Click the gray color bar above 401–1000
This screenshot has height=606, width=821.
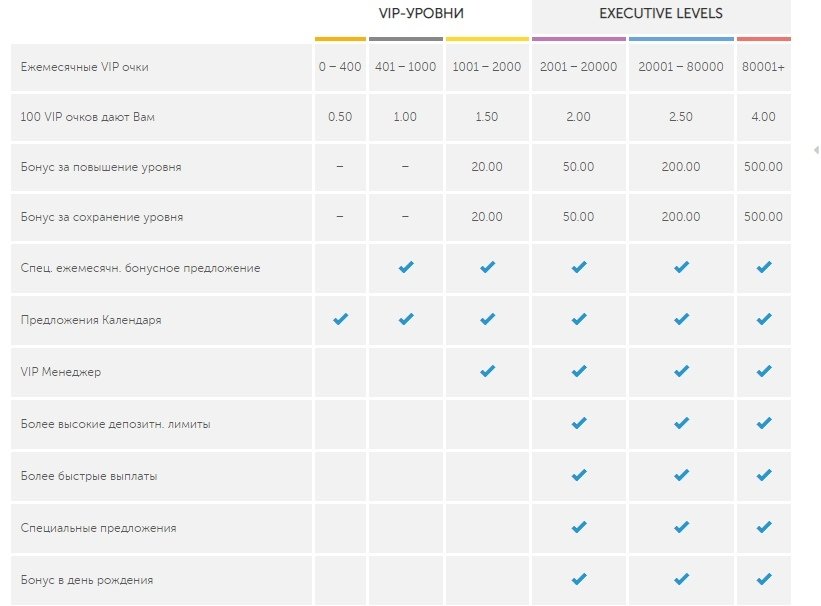(x=406, y=39)
